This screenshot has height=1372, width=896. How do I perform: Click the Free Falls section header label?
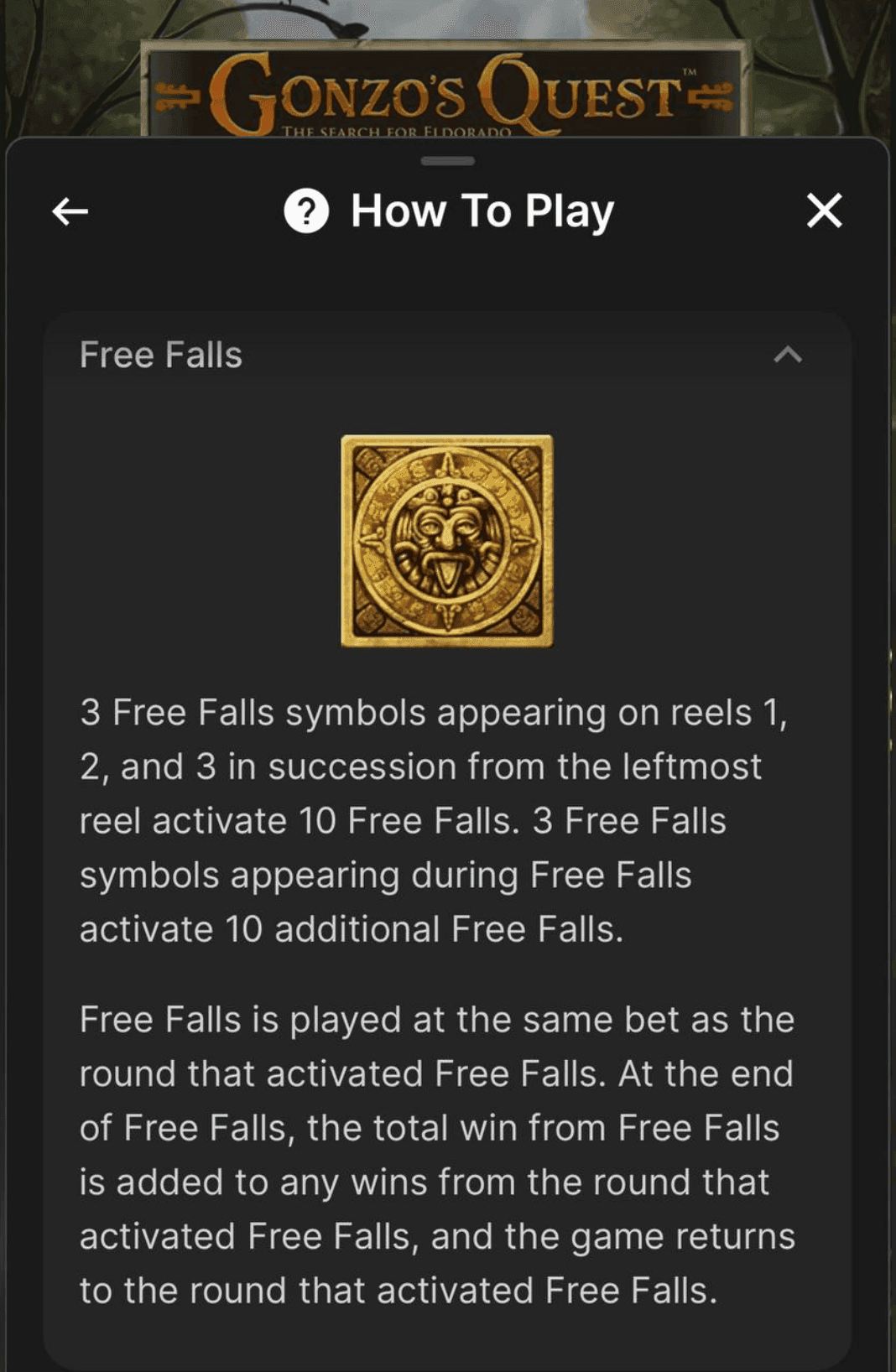pos(161,356)
